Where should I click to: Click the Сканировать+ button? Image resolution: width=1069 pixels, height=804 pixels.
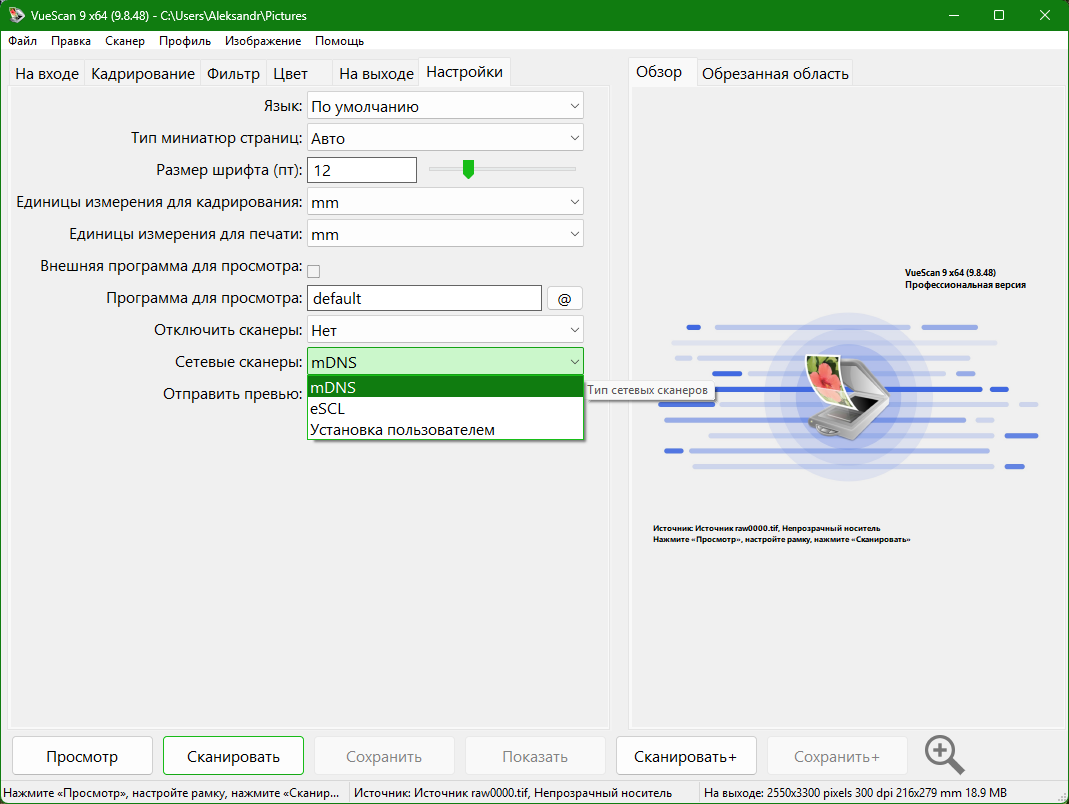(685, 757)
